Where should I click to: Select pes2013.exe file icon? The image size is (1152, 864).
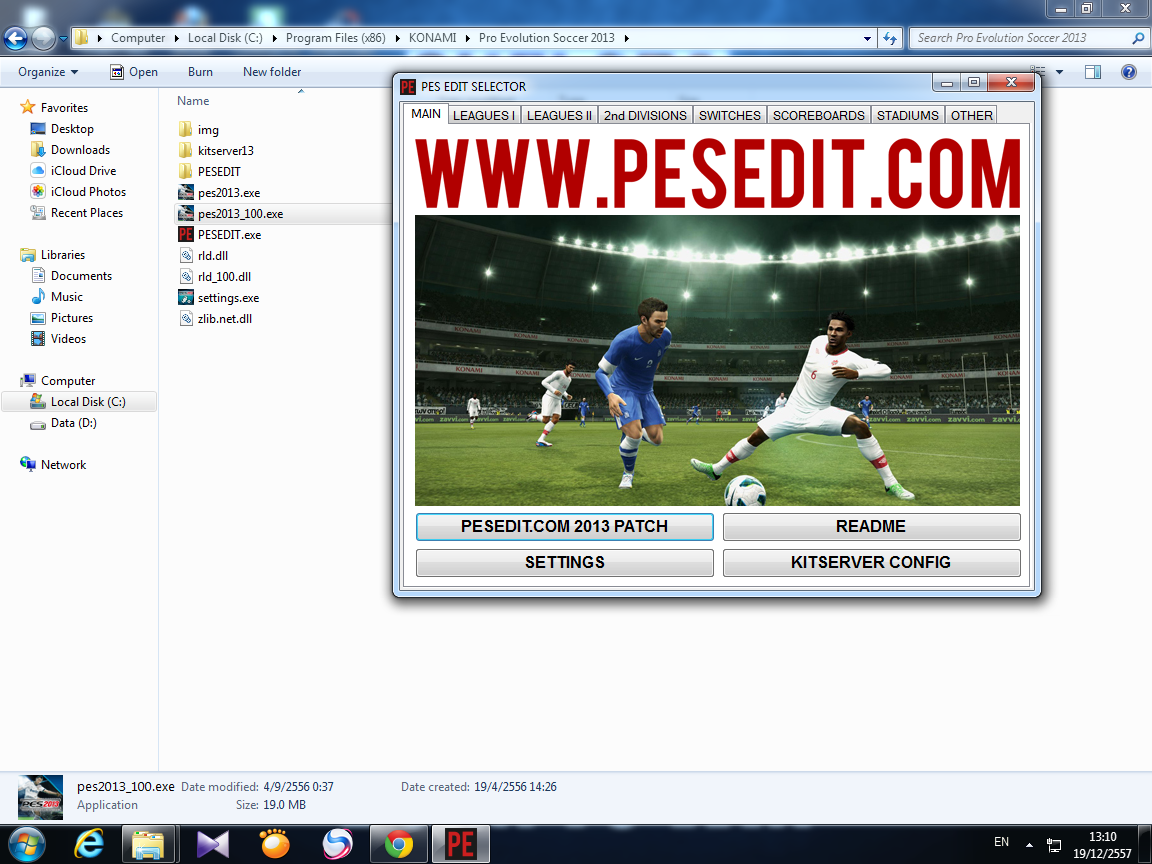pyautogui.click(x=185, y=192)
